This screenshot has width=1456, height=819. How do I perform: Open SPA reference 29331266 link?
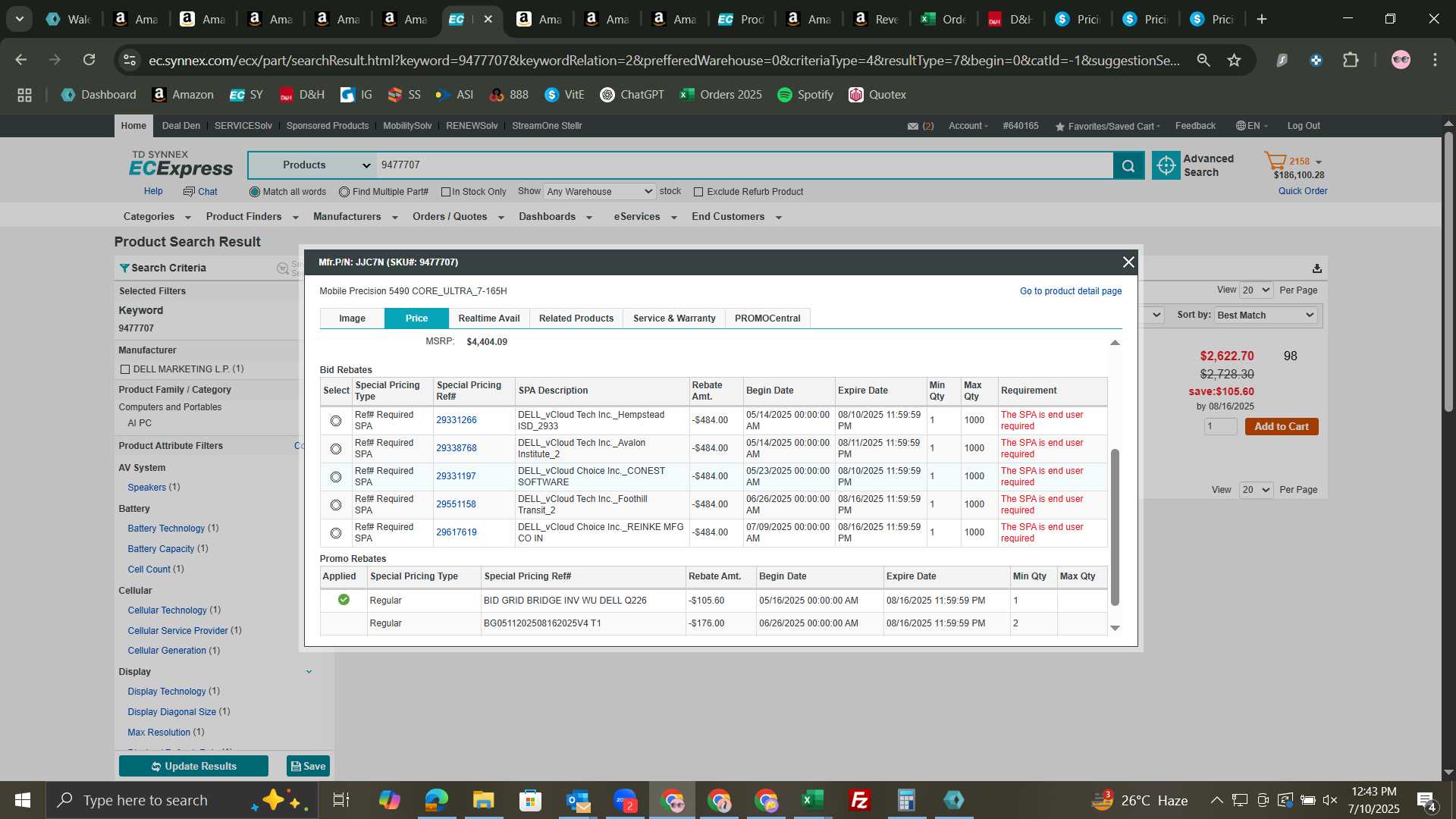tap(457, 420)
